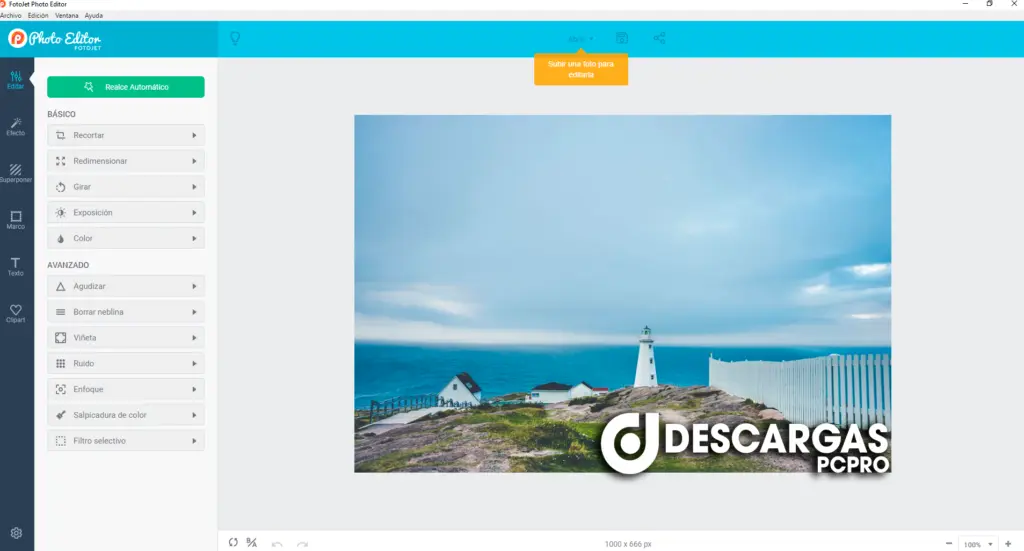This screenshot has width=1024, height=551.
Task: Open the Efecto panel in sidebar
Action: point(16,126)
